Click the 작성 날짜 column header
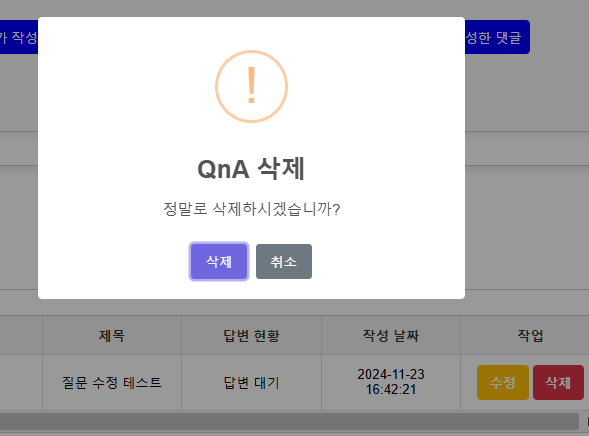 [x=391, y=335]
